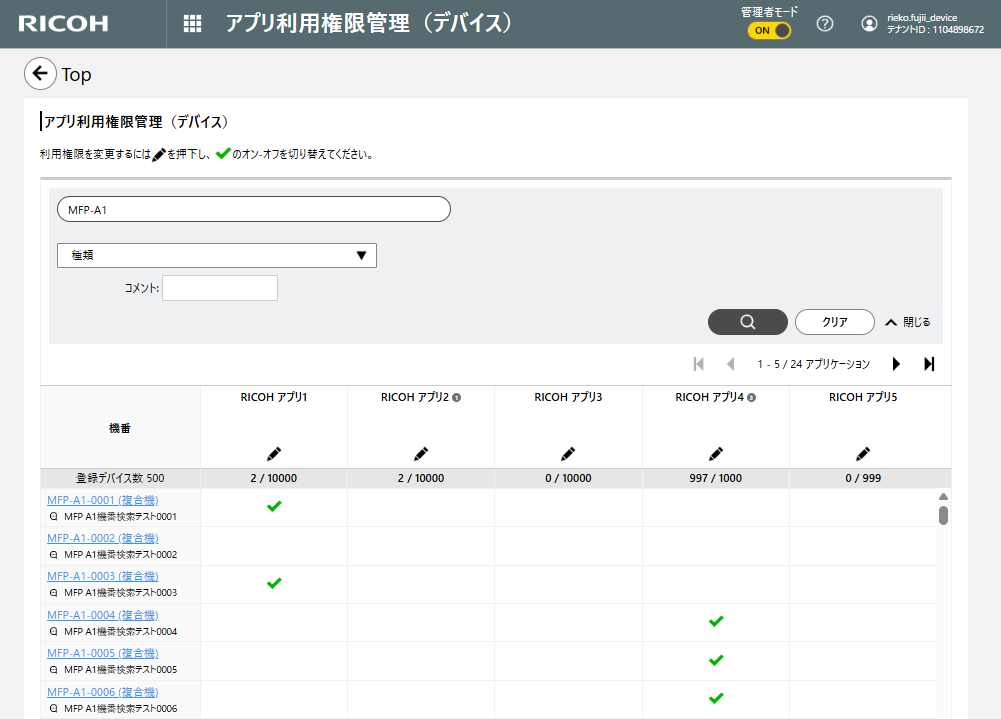
Task: Open the app launcher grid icon
Action: tap(192, 24)
